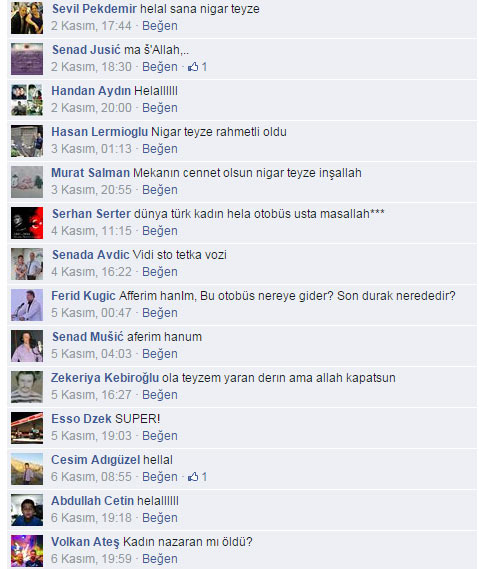Click Beğen under Ferid Kugic's comment
Viewport: 479px width, 569px height.
point(160,313)
